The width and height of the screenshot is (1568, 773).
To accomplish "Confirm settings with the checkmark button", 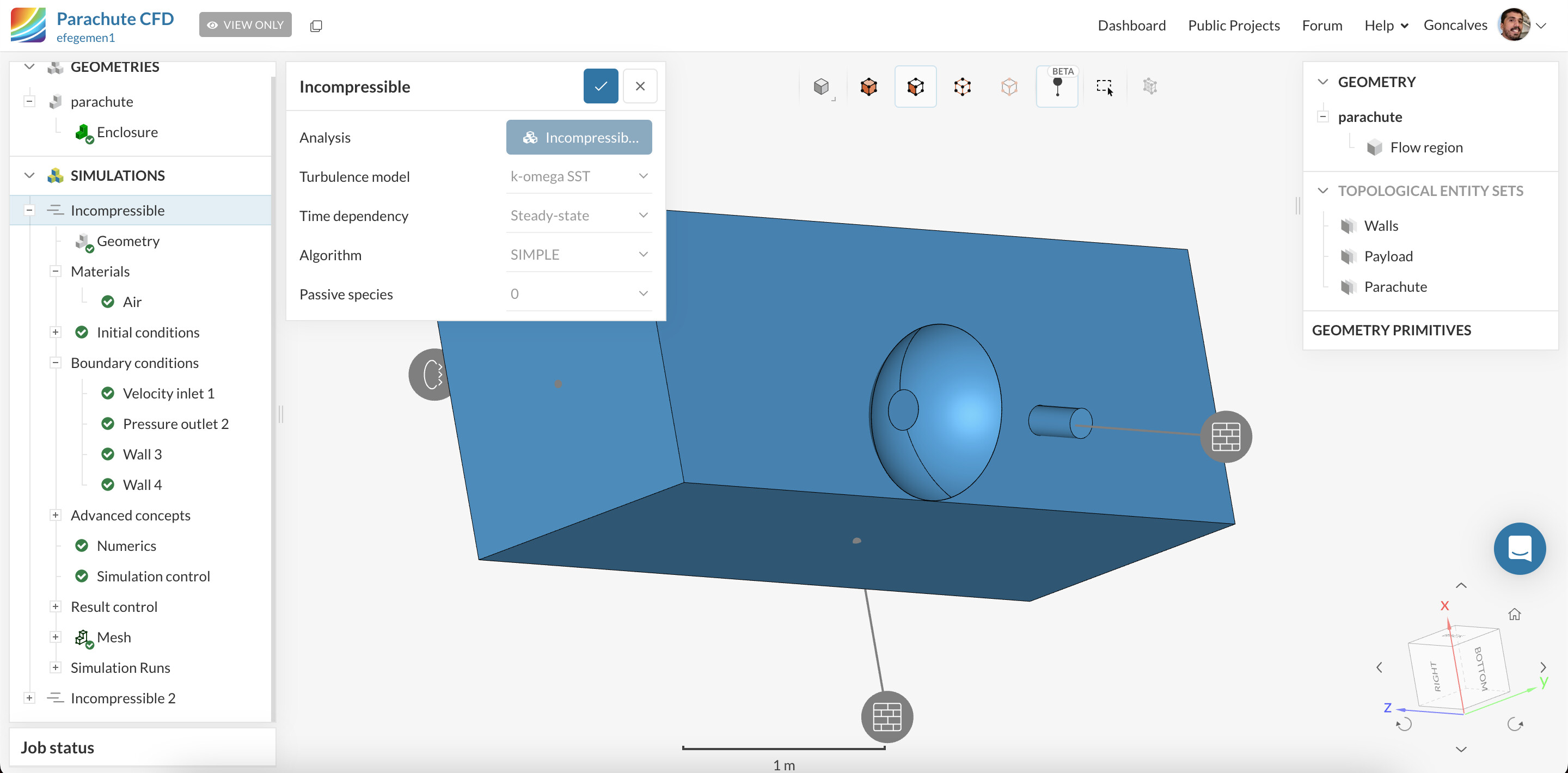I will click(x=600, y=86).
